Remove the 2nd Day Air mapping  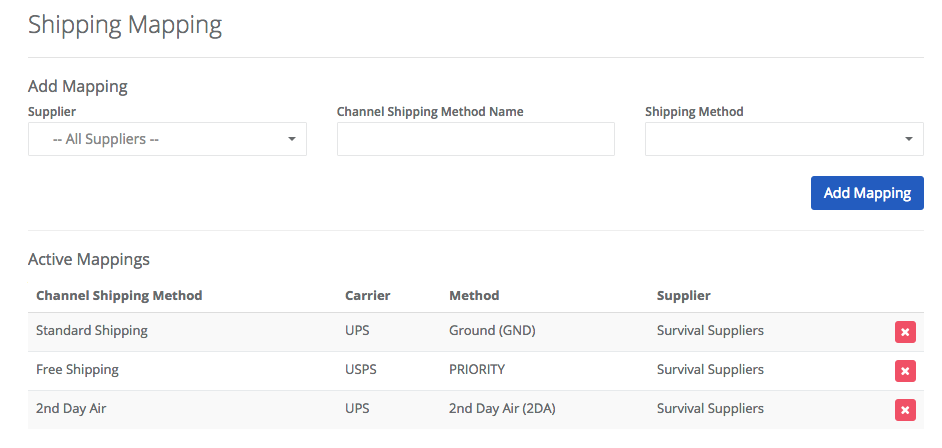(905, 410)
